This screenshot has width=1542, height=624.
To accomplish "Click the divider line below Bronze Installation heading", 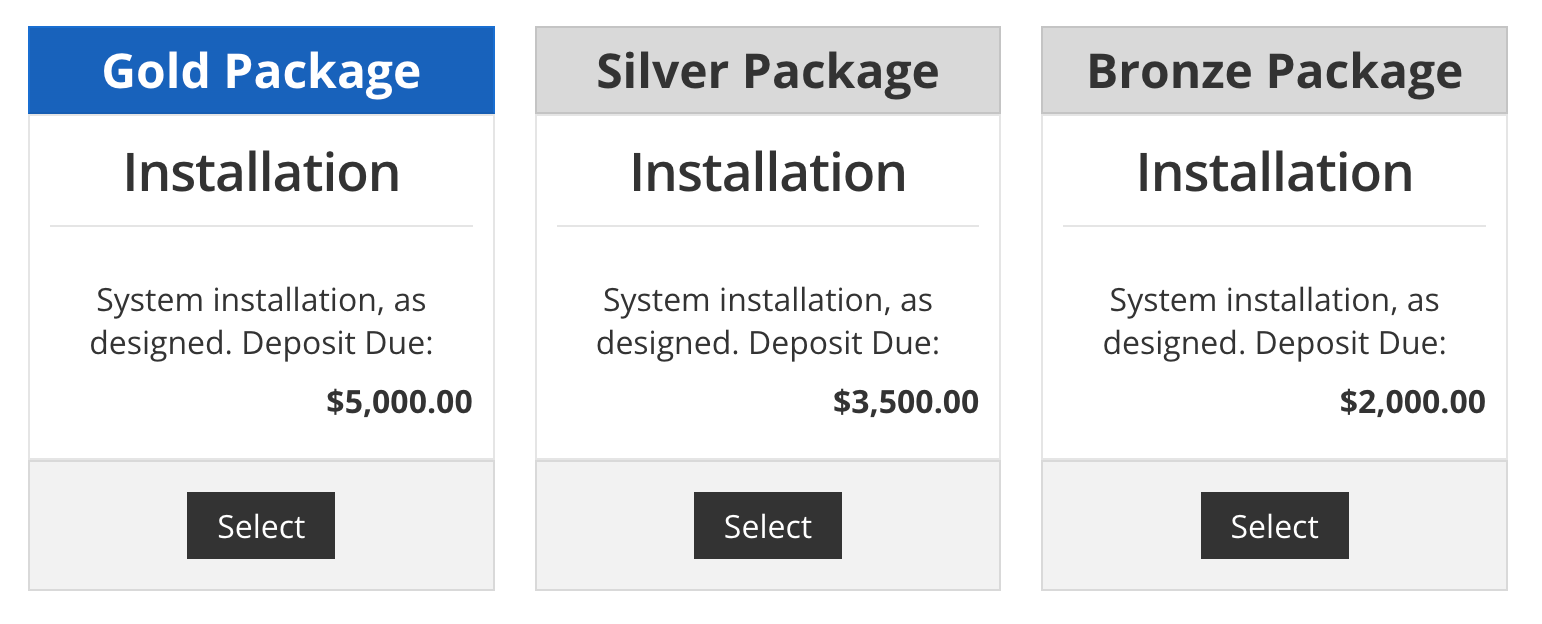I will [x=1274, y=227].
